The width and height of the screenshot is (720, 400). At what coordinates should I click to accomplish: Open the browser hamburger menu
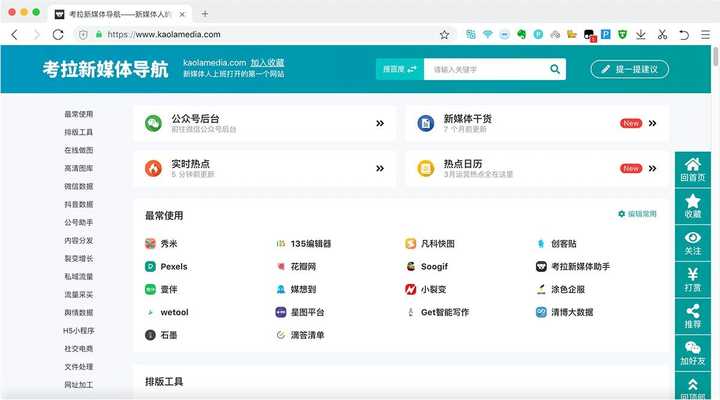click(x=705, y=34)
